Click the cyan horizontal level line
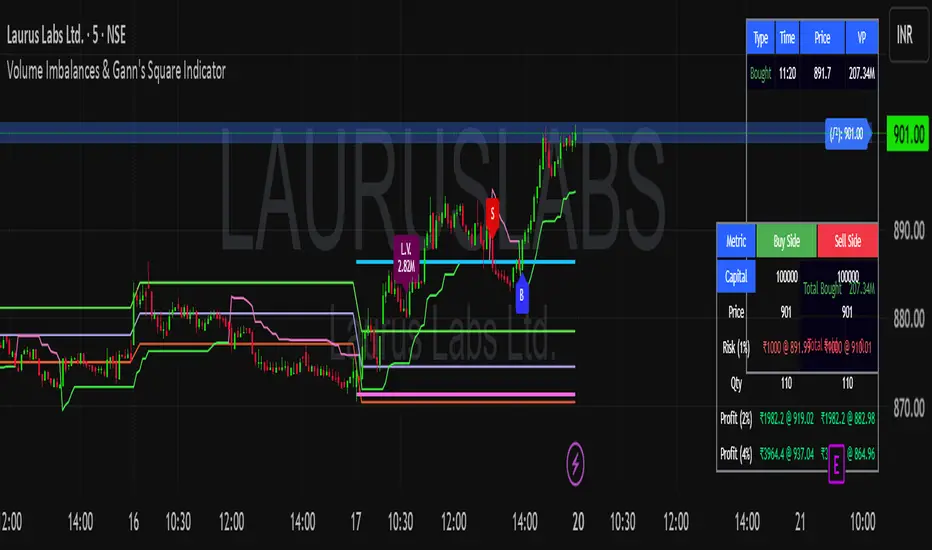Image resolution: width=932 pixels, height=550 pixels. click(465, 262)
